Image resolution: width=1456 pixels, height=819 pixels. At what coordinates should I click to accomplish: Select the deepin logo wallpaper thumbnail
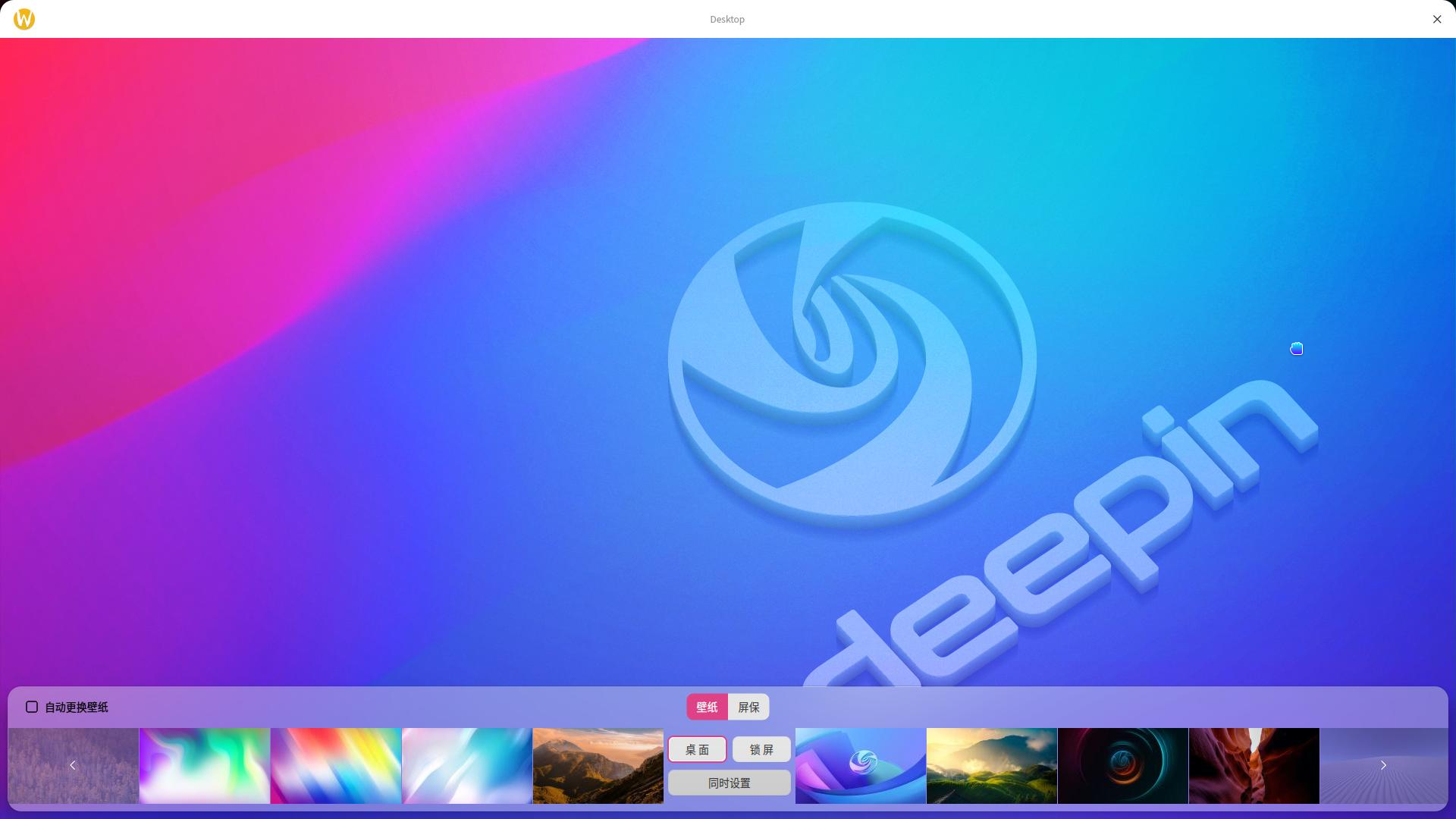click(x=860, y=765)
